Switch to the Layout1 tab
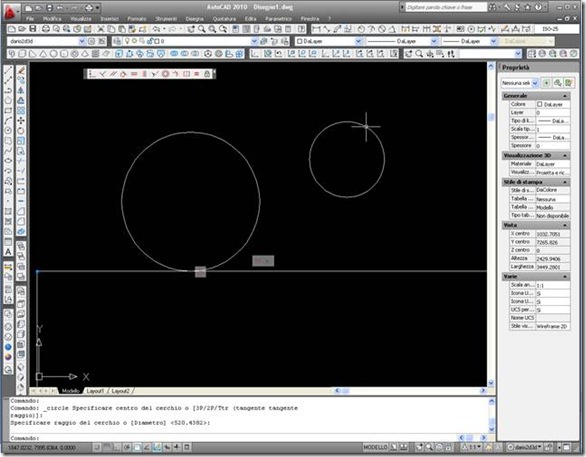The width and height of the screenshot is (586, 457). [x=95, y=391]
